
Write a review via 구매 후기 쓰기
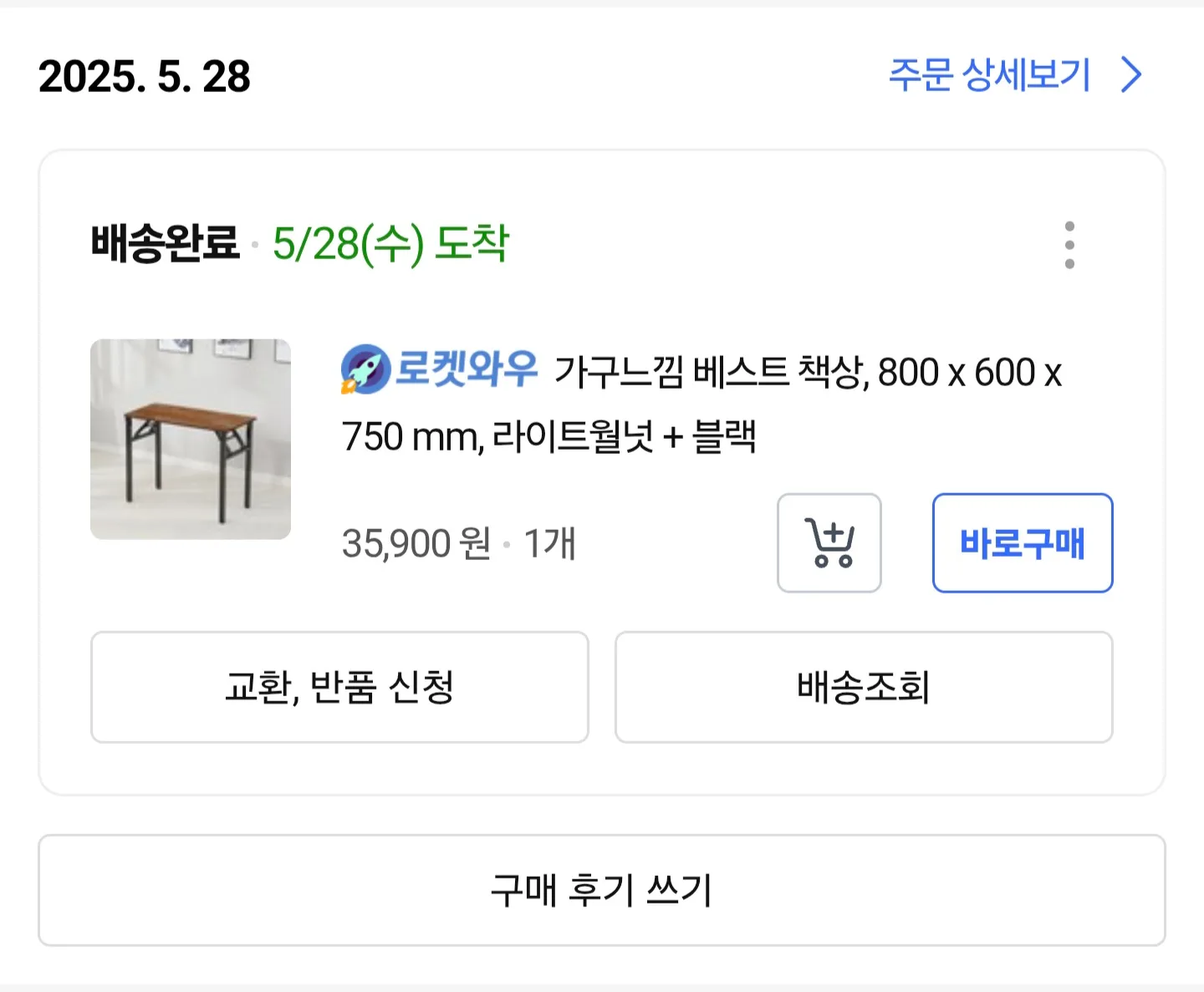[x=601, y=890]
